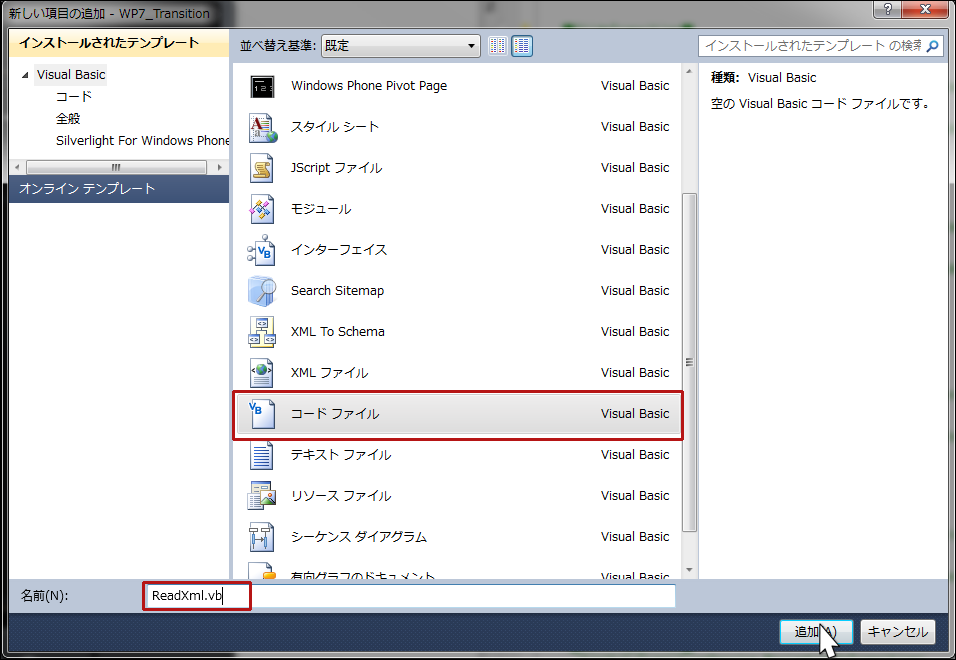Click the XML ファイル template icon

(x=262, y=373)
